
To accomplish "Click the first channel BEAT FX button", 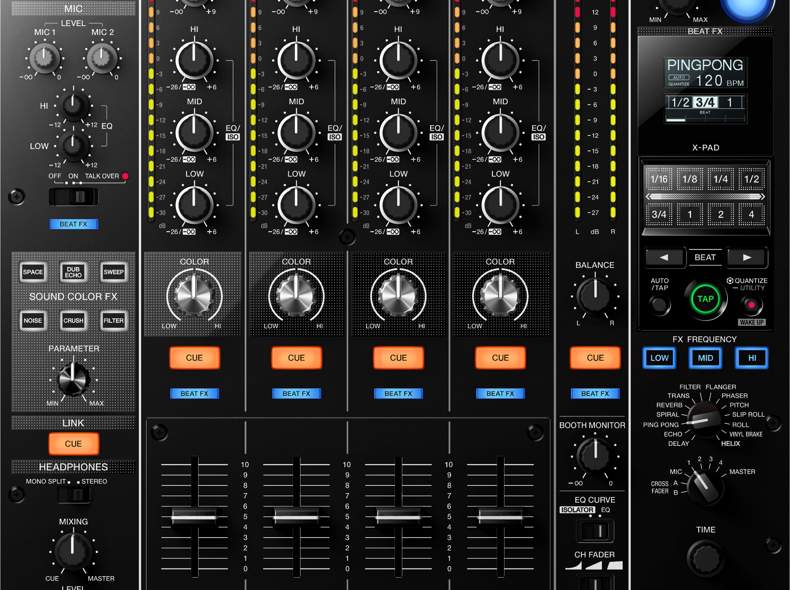I will pyautogui.click(x=194, y=394).
